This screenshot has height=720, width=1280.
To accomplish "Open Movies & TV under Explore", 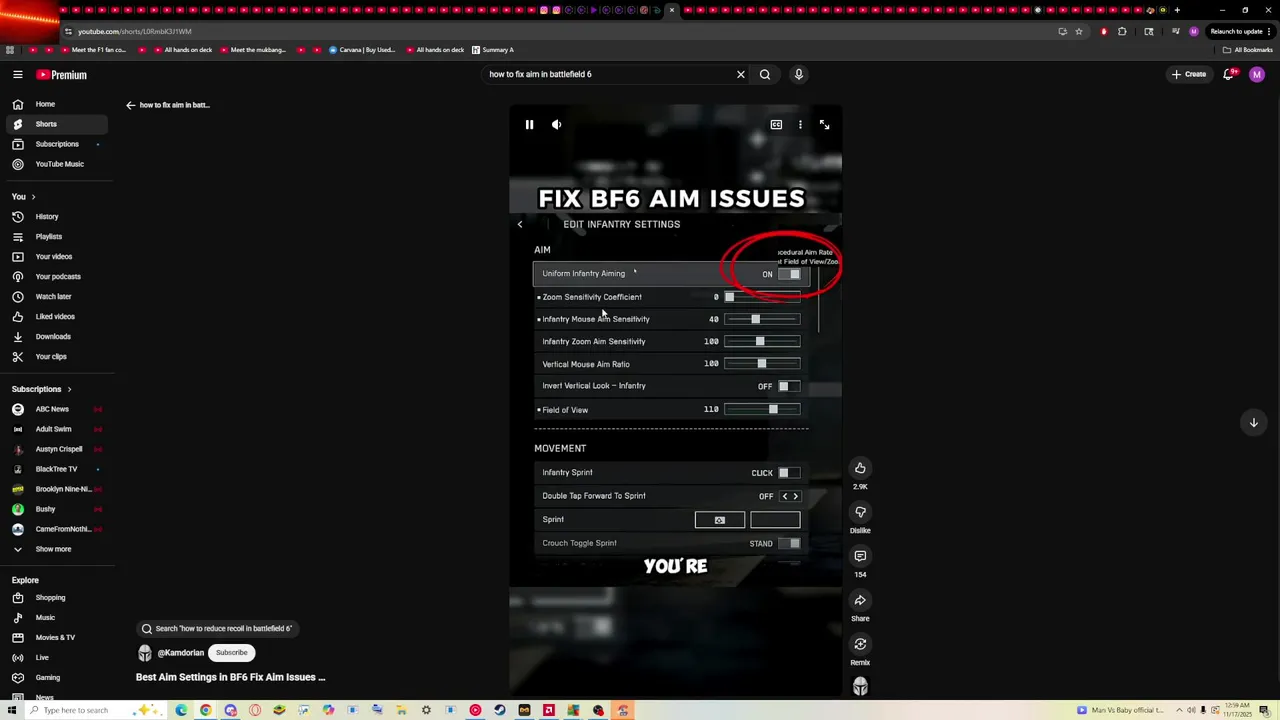I will click(x=55, y=638).
